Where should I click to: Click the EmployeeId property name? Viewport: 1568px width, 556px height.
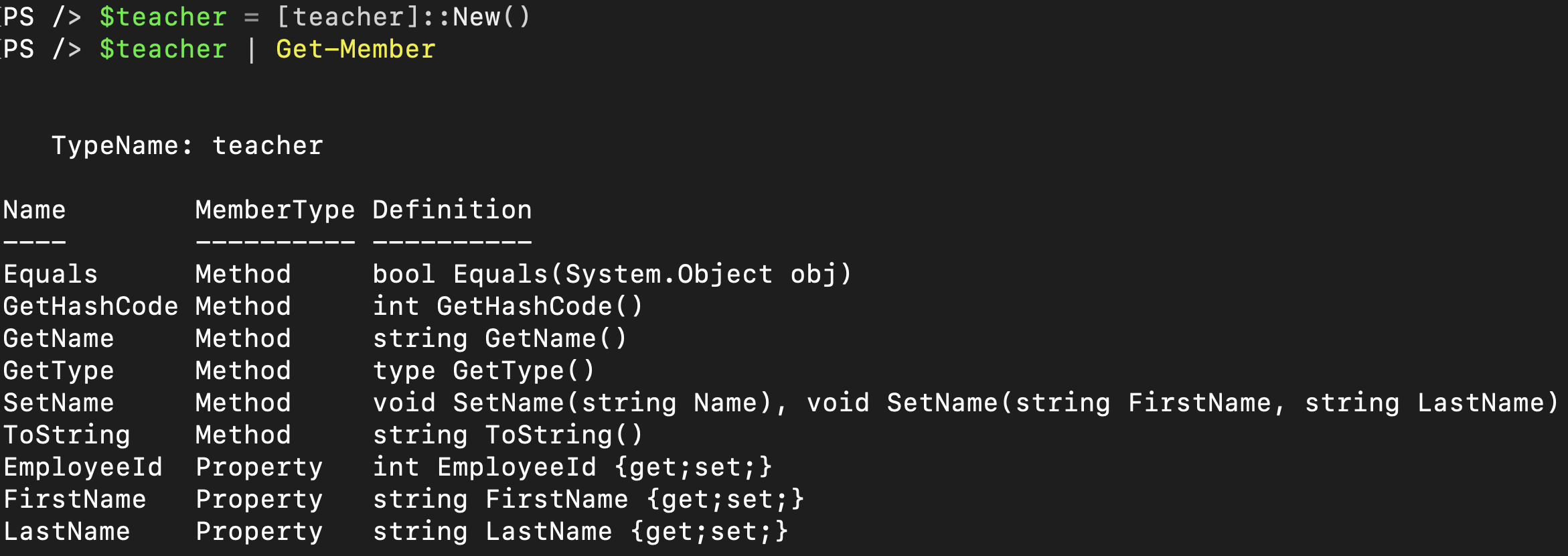(83, 467)
